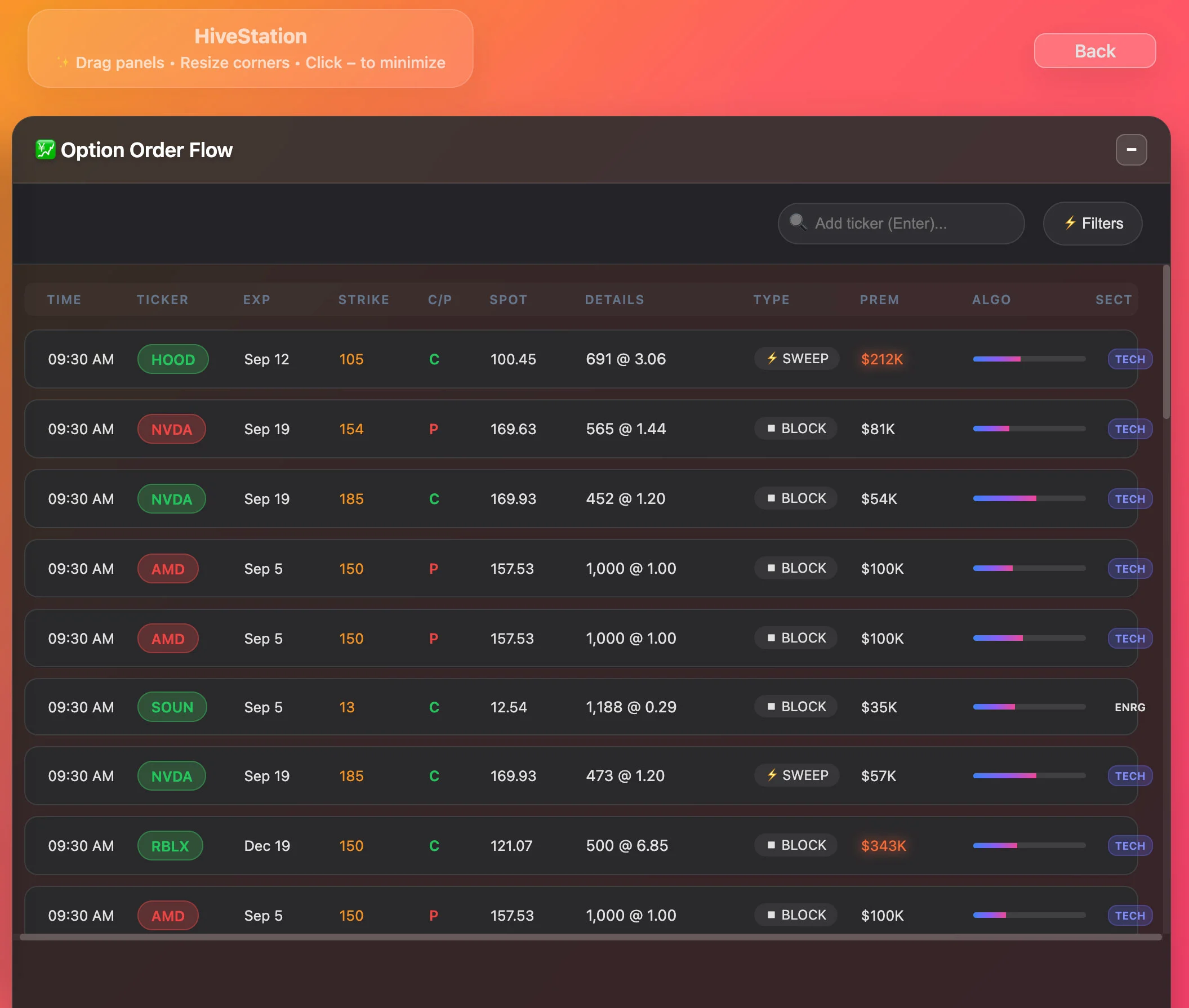Click the ALGO progress bar on the SOUN row

(1029, 707)
